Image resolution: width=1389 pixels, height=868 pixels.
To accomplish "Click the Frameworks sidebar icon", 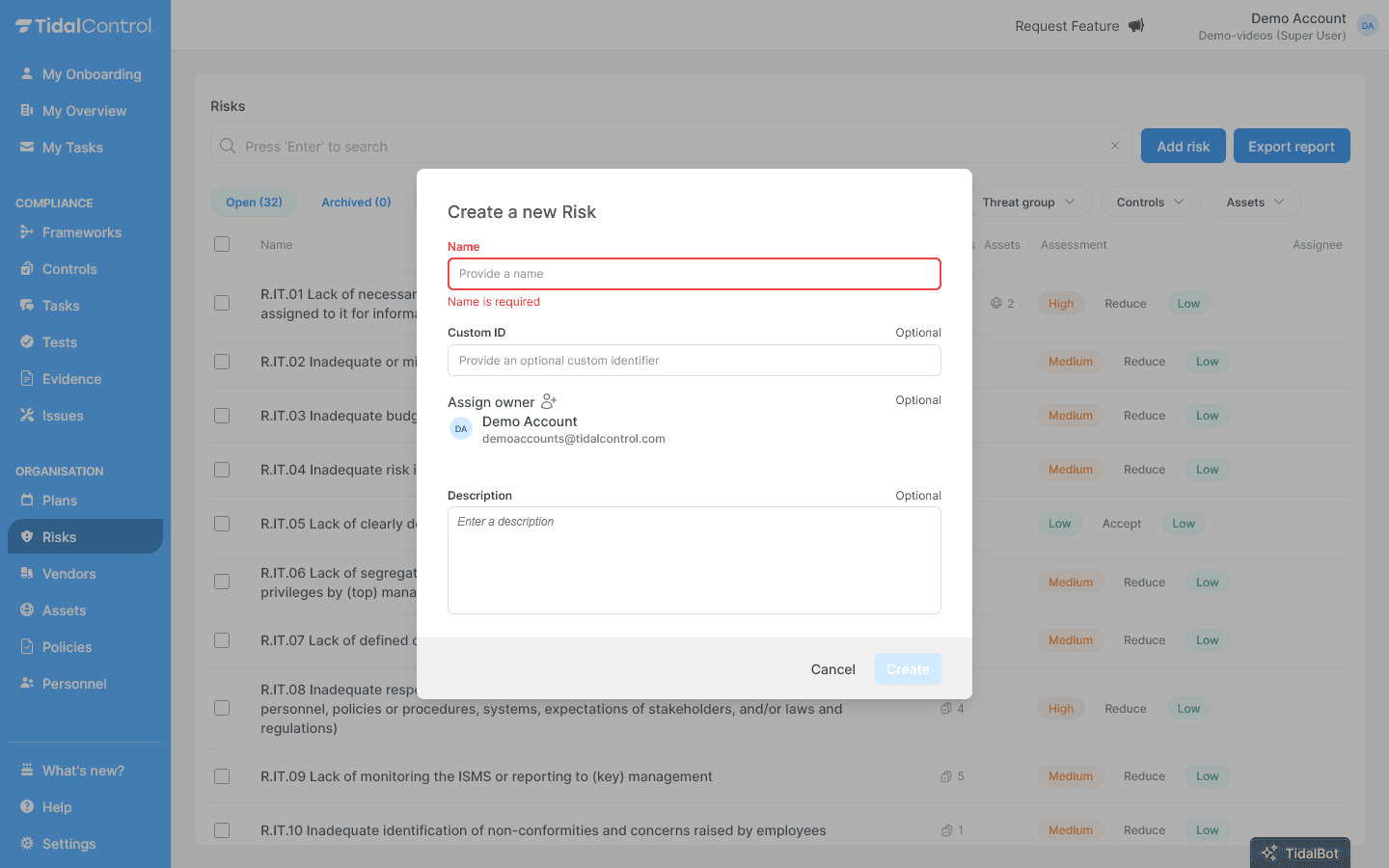I will [x=27, y=232].
